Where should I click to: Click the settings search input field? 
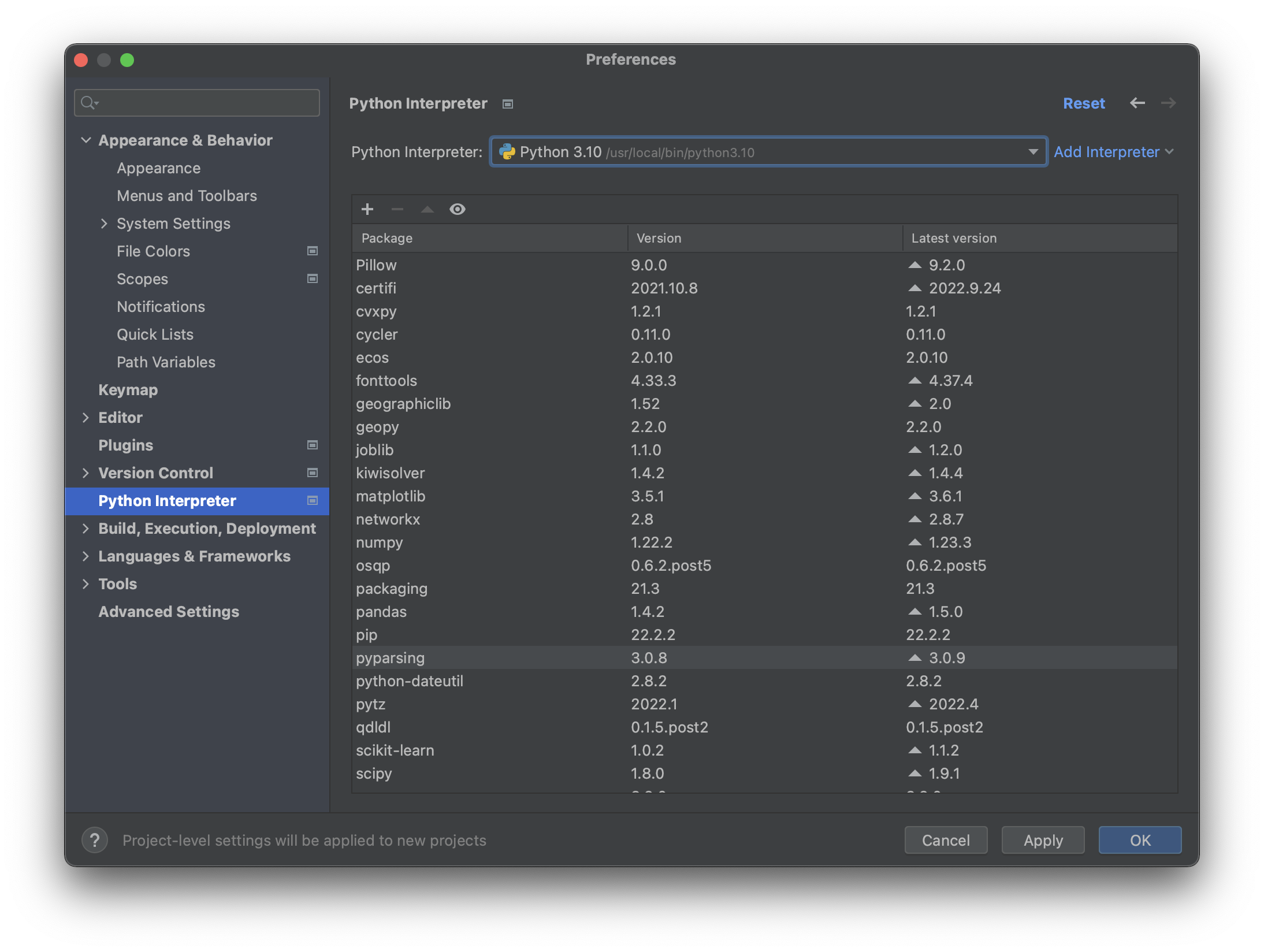[x=197, y=103]
